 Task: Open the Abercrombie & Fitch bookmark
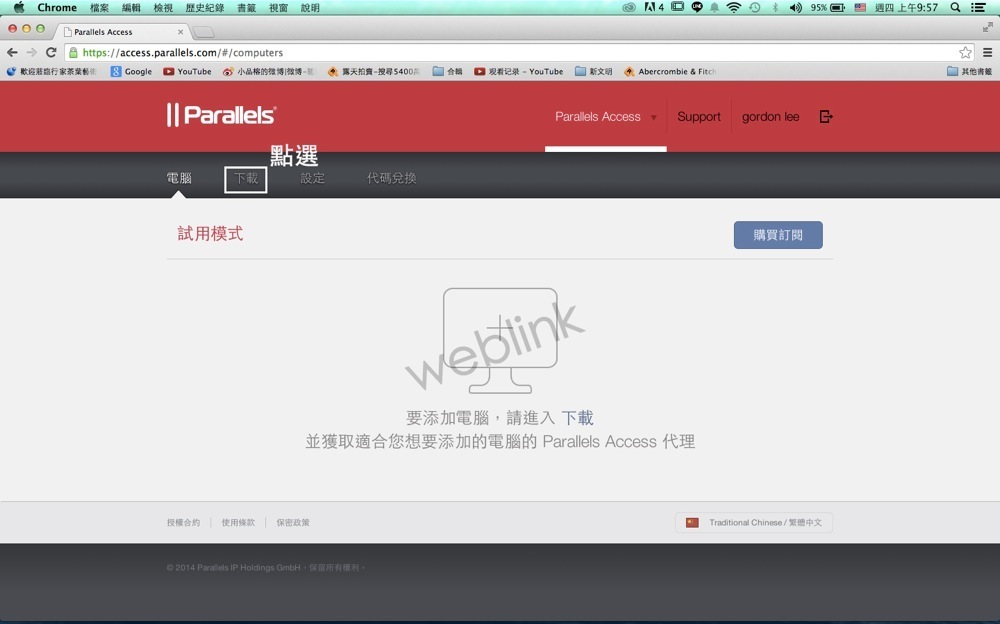tap(670, 71)
